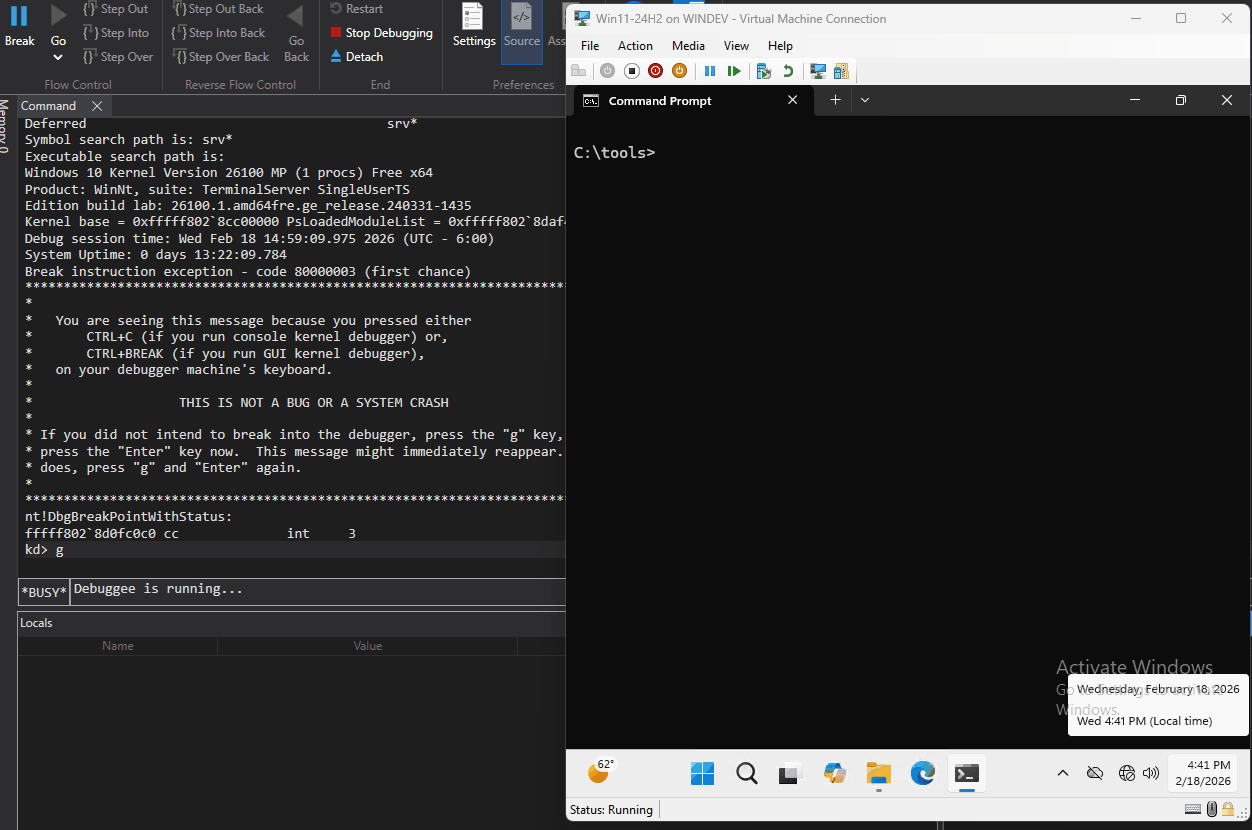This screenshot has width=1252, height=830.
Task: Click the Break button in WinDbg
Action: pos(19,26)
